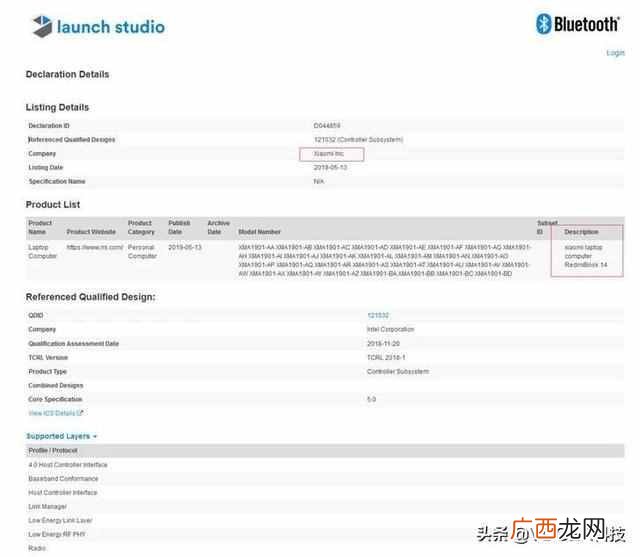Click the Referenced Qualified Designs label
Viewport: 640px width, 557px height.
[71, 140]
